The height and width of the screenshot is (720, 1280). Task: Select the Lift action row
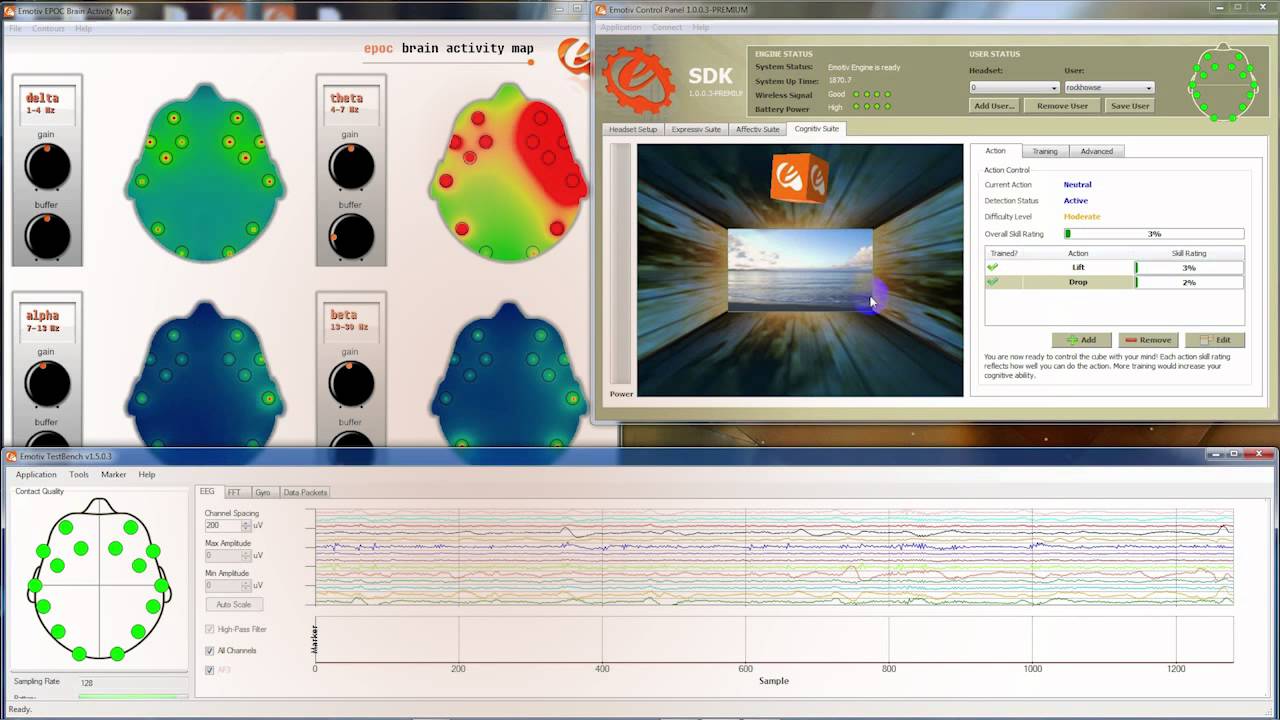click(x=1114, y=268)
